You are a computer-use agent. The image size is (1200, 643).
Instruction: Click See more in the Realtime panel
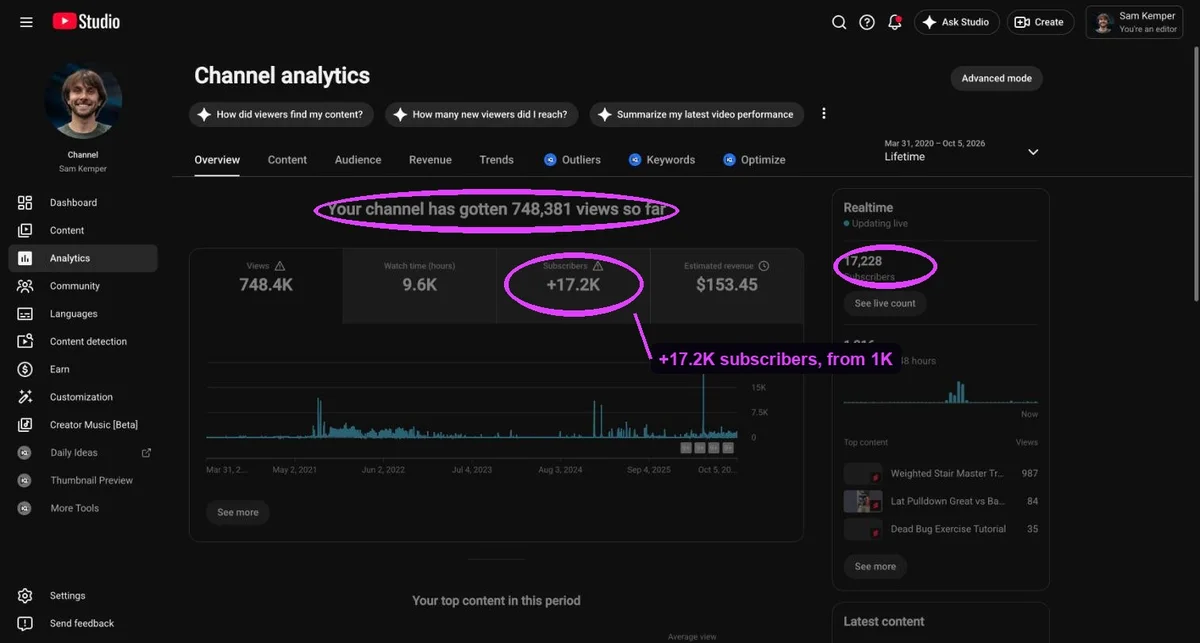point(875,567)
